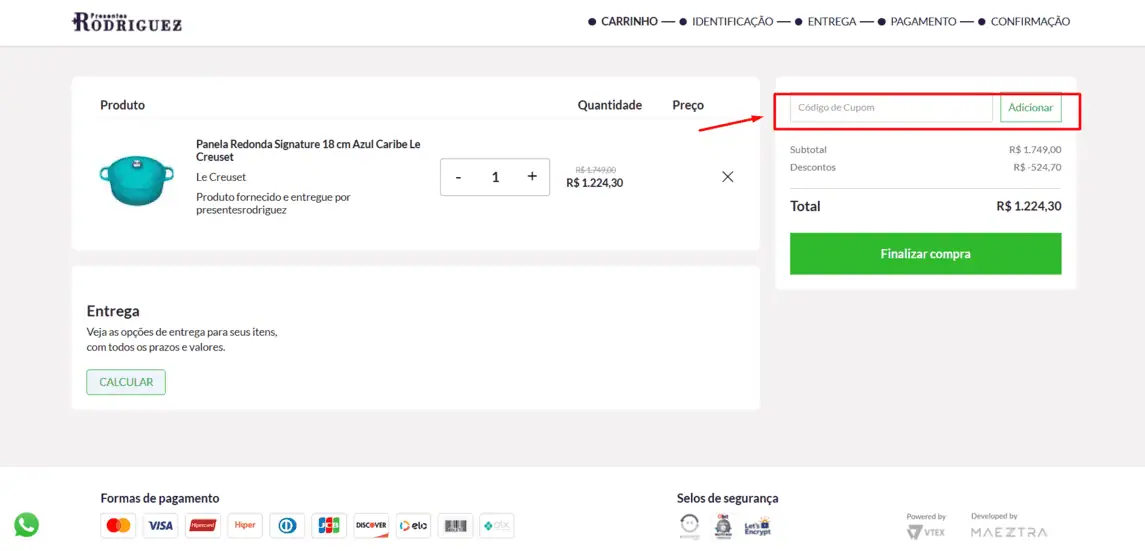The width and height of the screenshot is (1145, 551).
Task: Open the VTEX powered-by logo
Action: point(926,531)
